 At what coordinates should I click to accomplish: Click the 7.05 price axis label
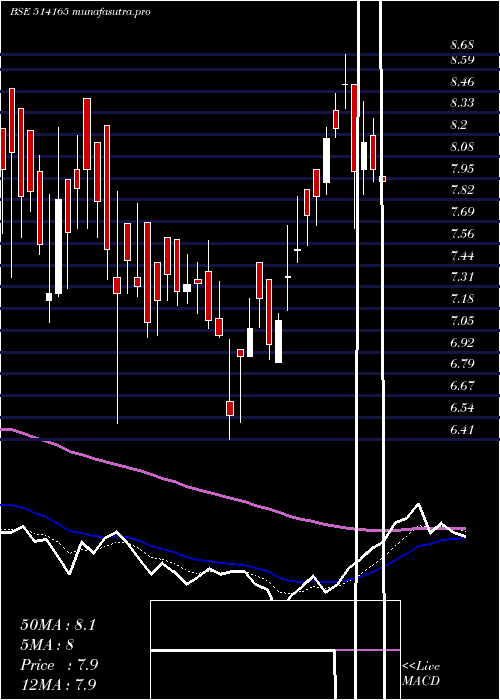[x=462, y=321]
